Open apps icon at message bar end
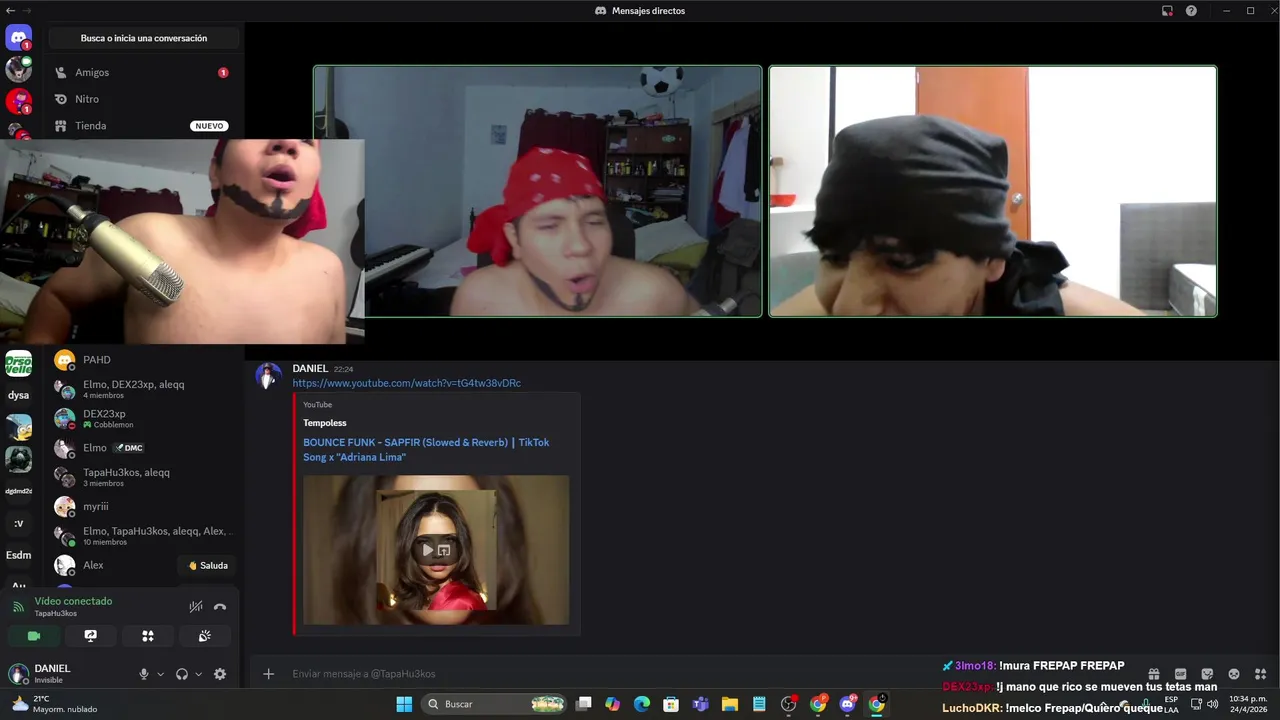1280x720 pixels. 1260,674
